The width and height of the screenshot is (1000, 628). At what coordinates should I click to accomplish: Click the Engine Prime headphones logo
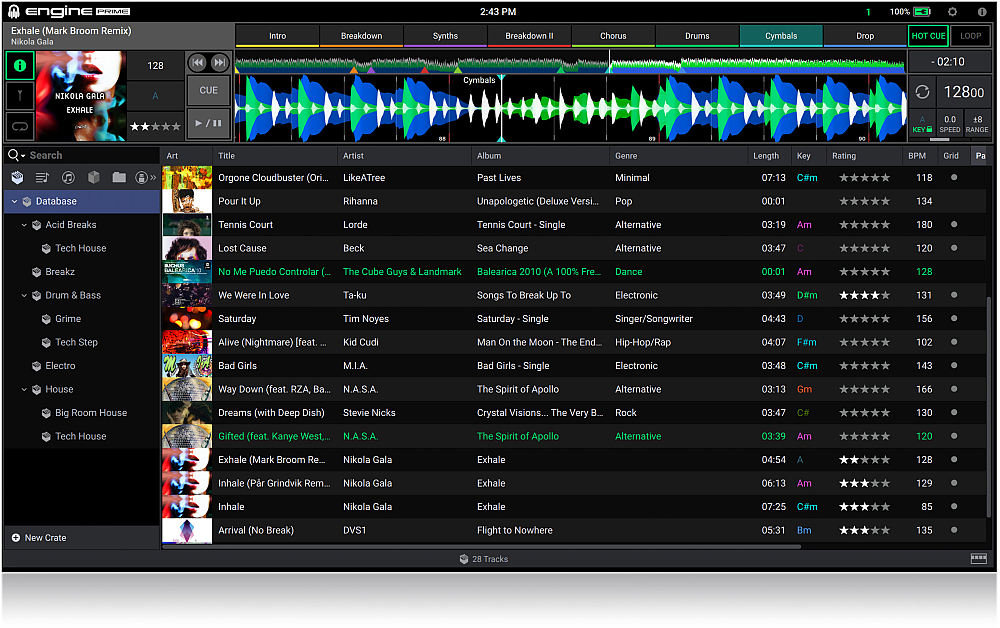point(13,11)
